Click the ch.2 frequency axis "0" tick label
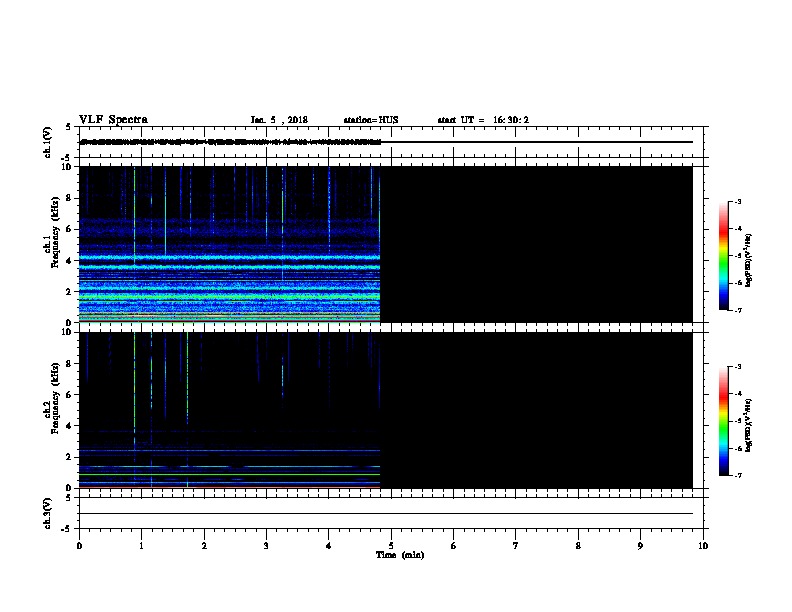The image size is (792, 612). 69,488
